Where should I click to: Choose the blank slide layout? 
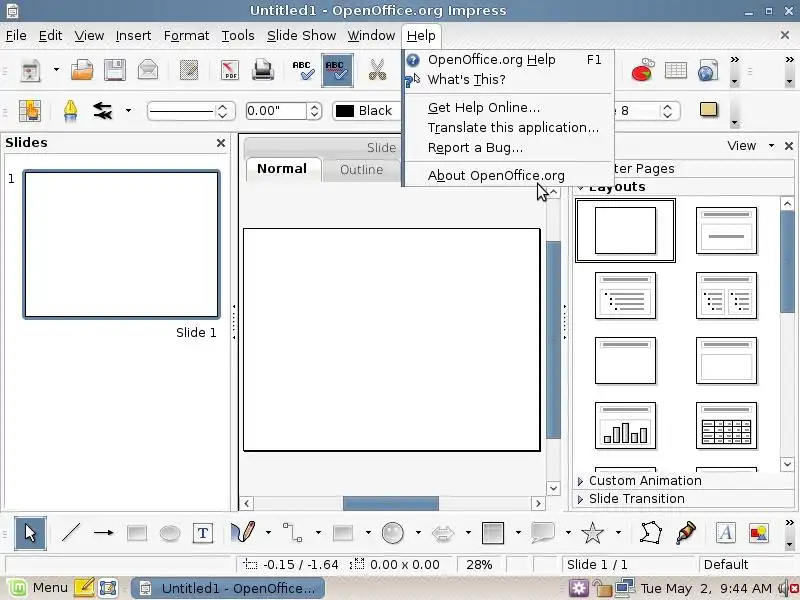tap(625, 231)
